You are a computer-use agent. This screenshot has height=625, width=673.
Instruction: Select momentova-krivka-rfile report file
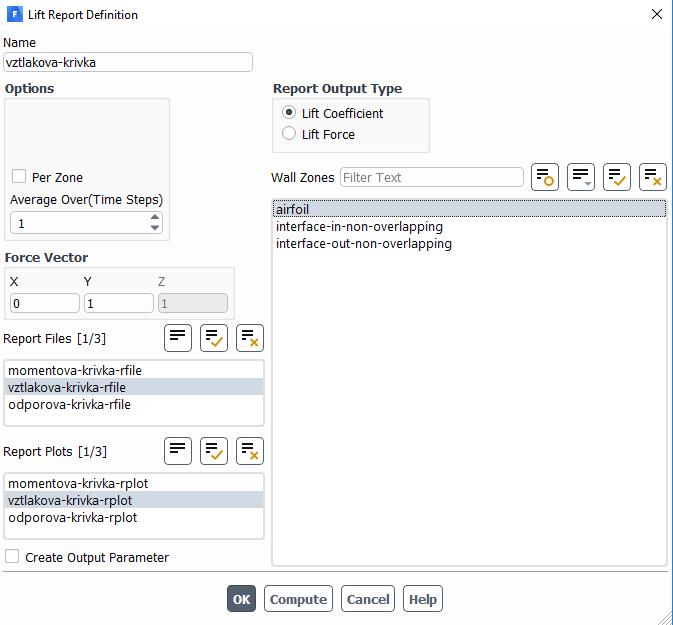point(134,370)
